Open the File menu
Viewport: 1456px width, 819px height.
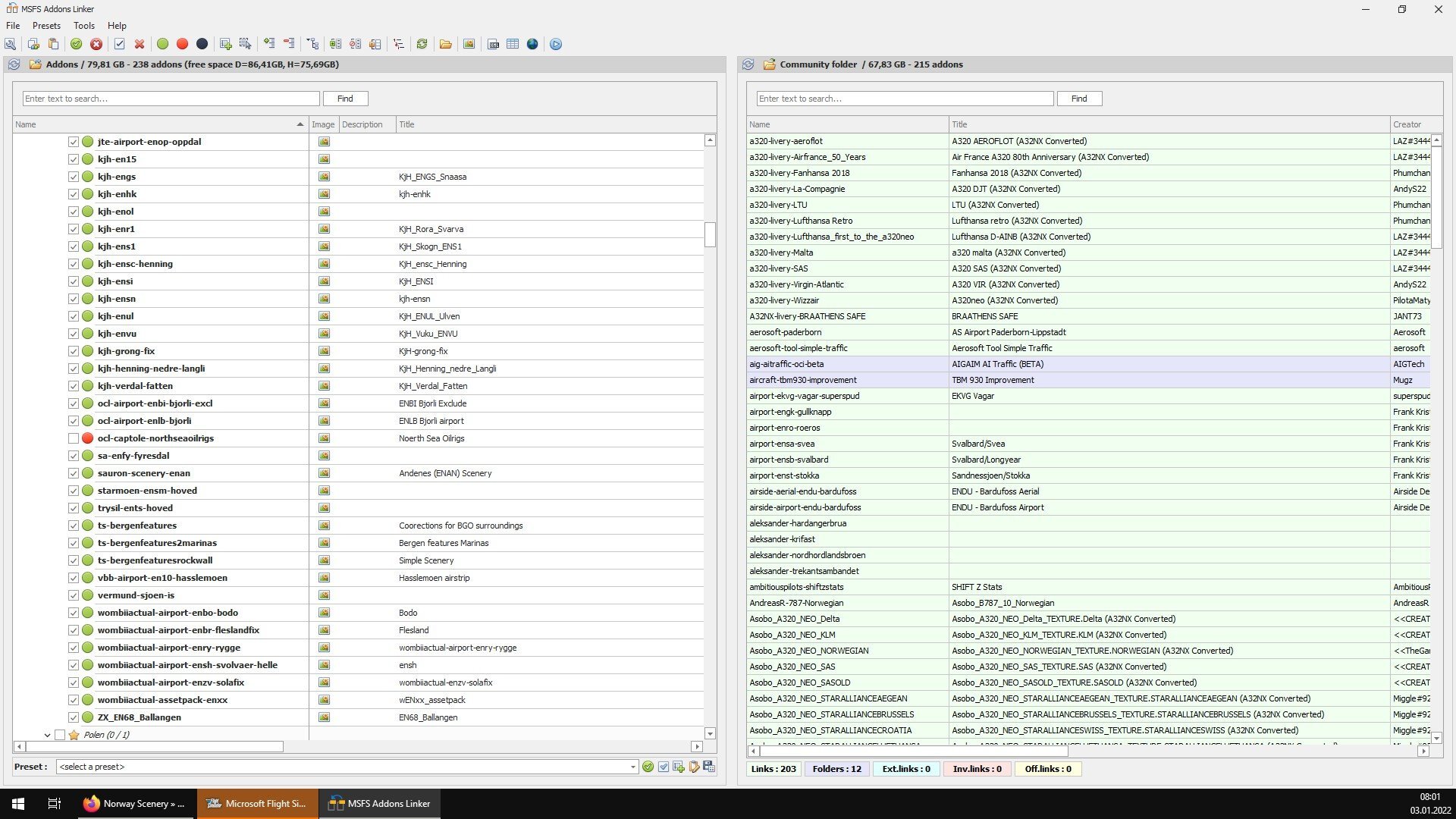click(x=13, y=25)
